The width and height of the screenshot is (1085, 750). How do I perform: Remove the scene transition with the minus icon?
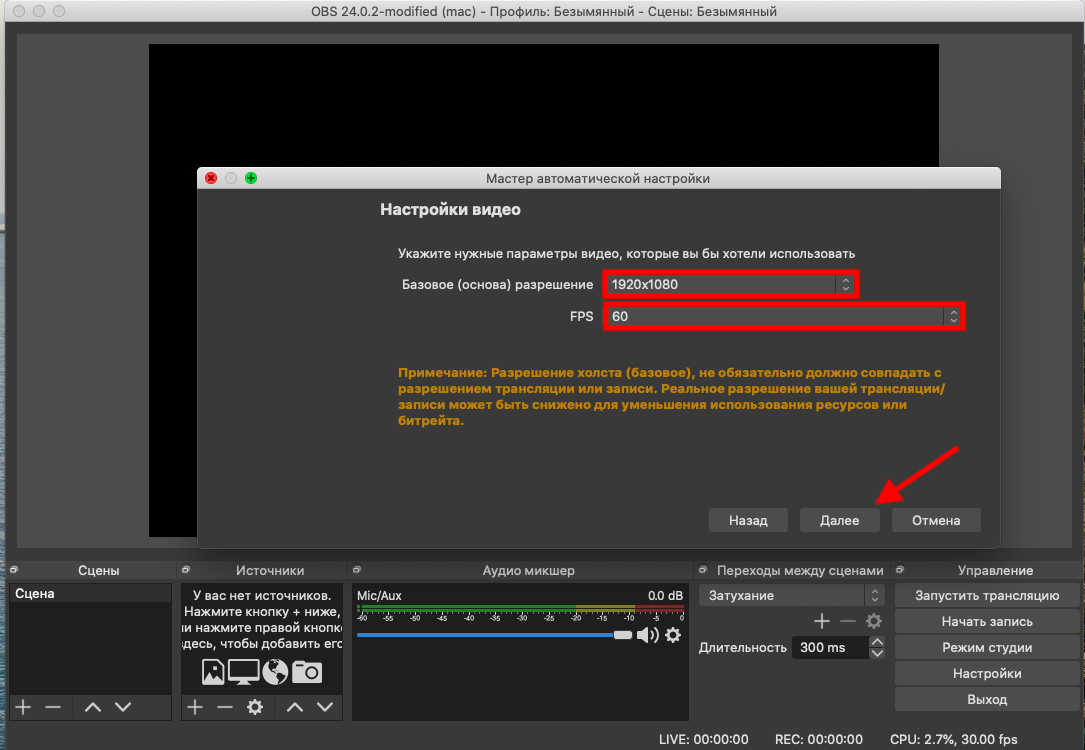(848, 621)
